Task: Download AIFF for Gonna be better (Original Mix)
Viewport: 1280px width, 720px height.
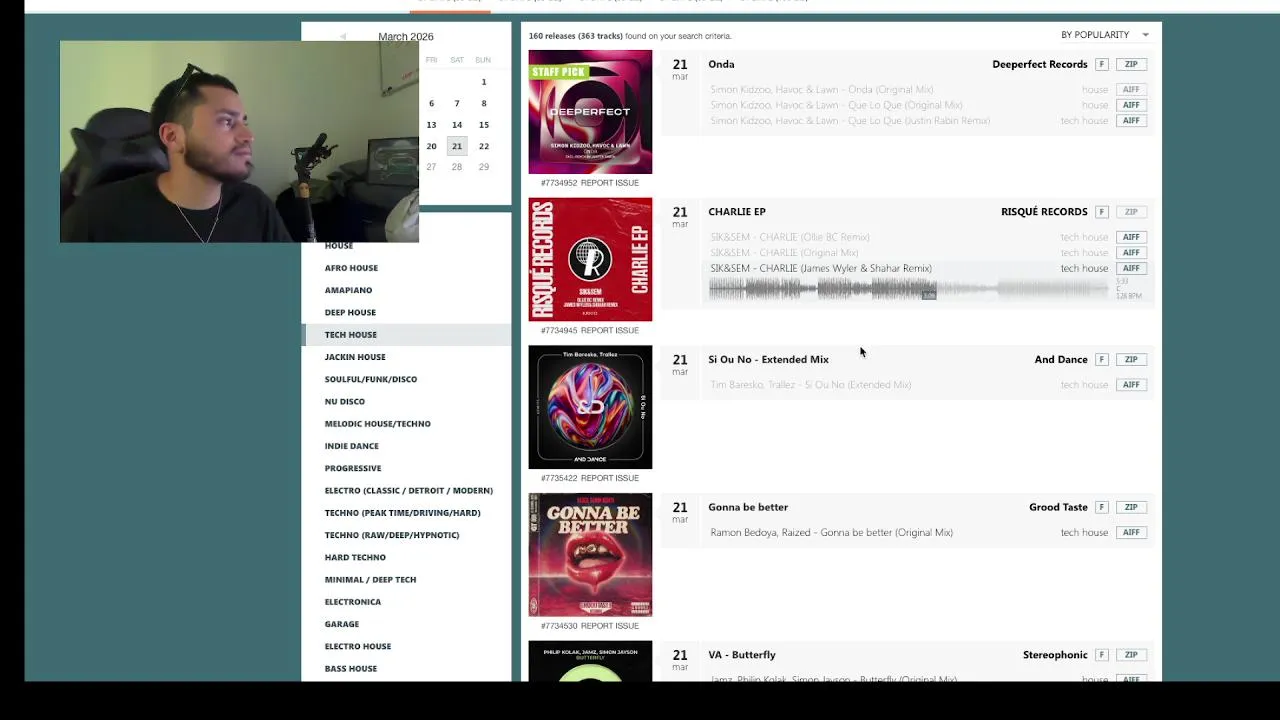Action: pos(1131,533)
